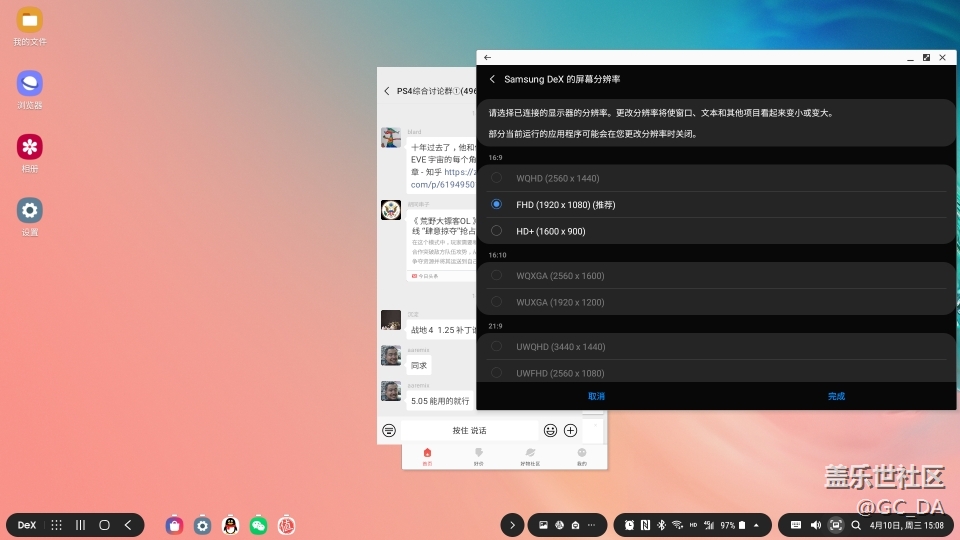The height and width of the screenshot is (540, 960).
Task: Click the emoji smiley in chat
Action: 550,430
